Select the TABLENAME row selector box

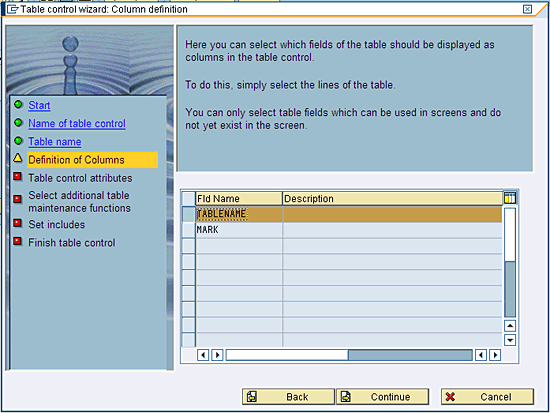click(189, 214)
